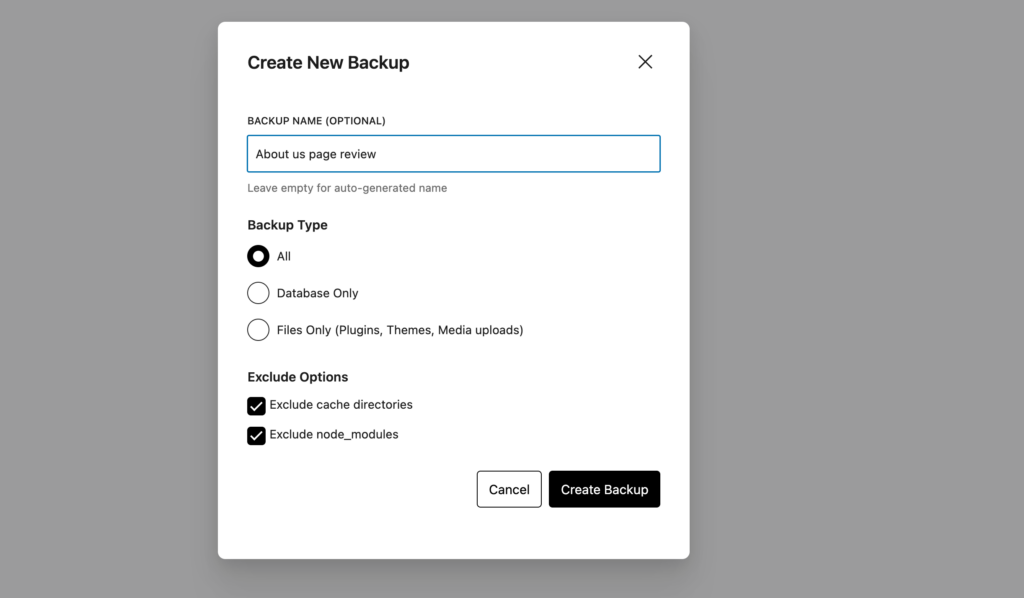1024x598 pixels.
Task: Click the Backup Name input field
Action: (453, 154)
